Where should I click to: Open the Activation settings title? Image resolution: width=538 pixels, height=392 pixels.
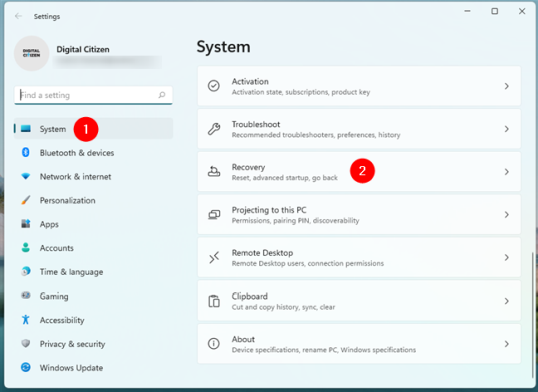[250, 81]
